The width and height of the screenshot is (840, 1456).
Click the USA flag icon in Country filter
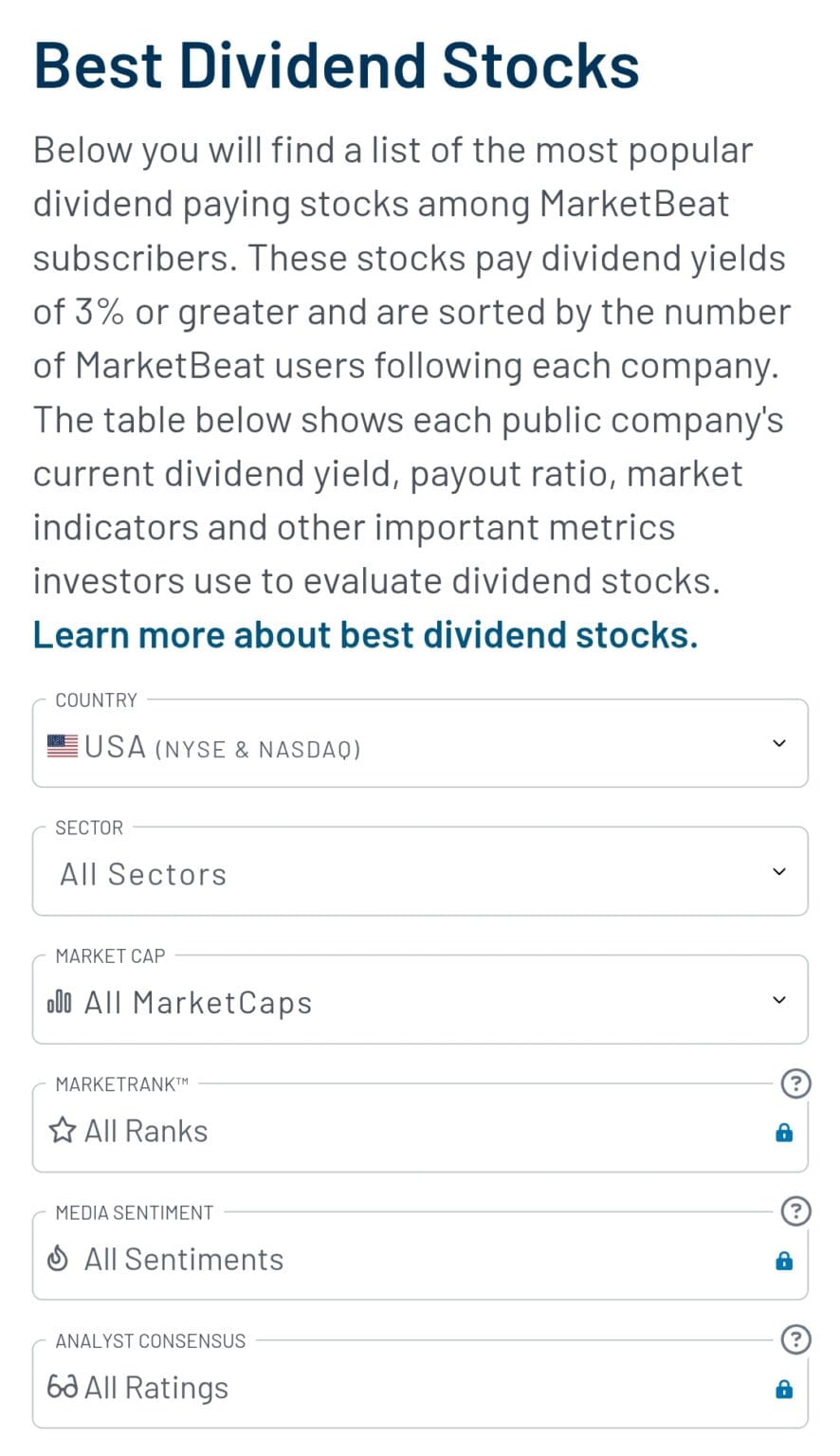[x=61, y=746]
